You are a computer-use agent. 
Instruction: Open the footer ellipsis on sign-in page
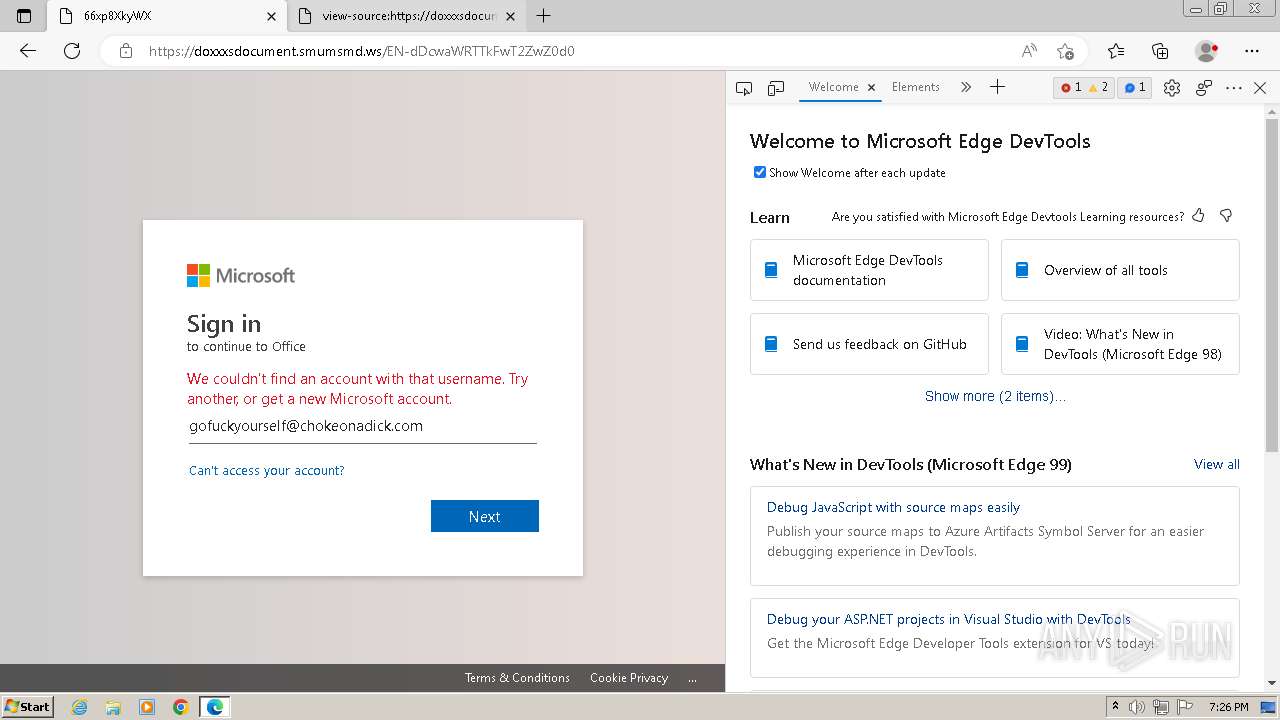[692, 678]
